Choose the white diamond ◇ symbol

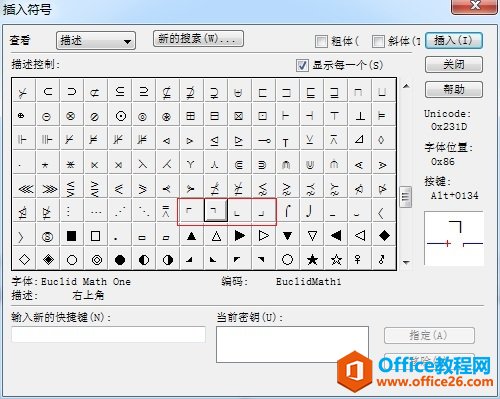coord(24,259)
